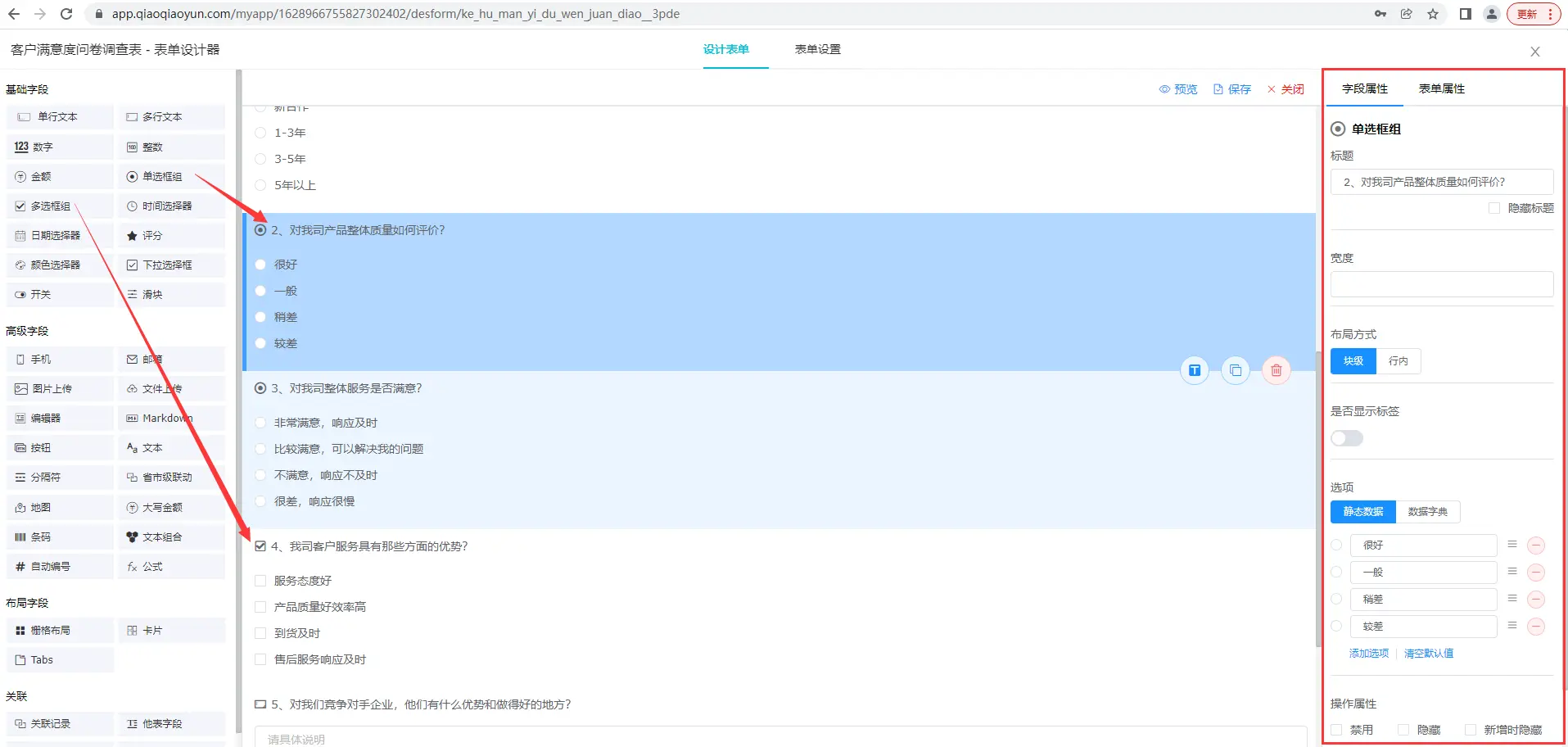Add a switch field (开关)
The image size is (1568, 747).
coord(60,294)
